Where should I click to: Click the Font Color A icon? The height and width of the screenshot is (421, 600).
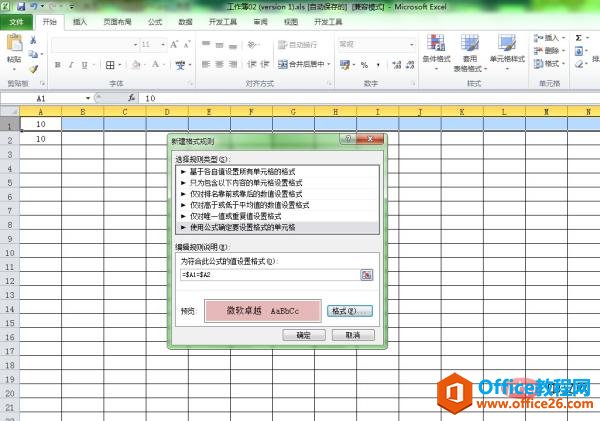pyautogui.click(x=155, y=65)
